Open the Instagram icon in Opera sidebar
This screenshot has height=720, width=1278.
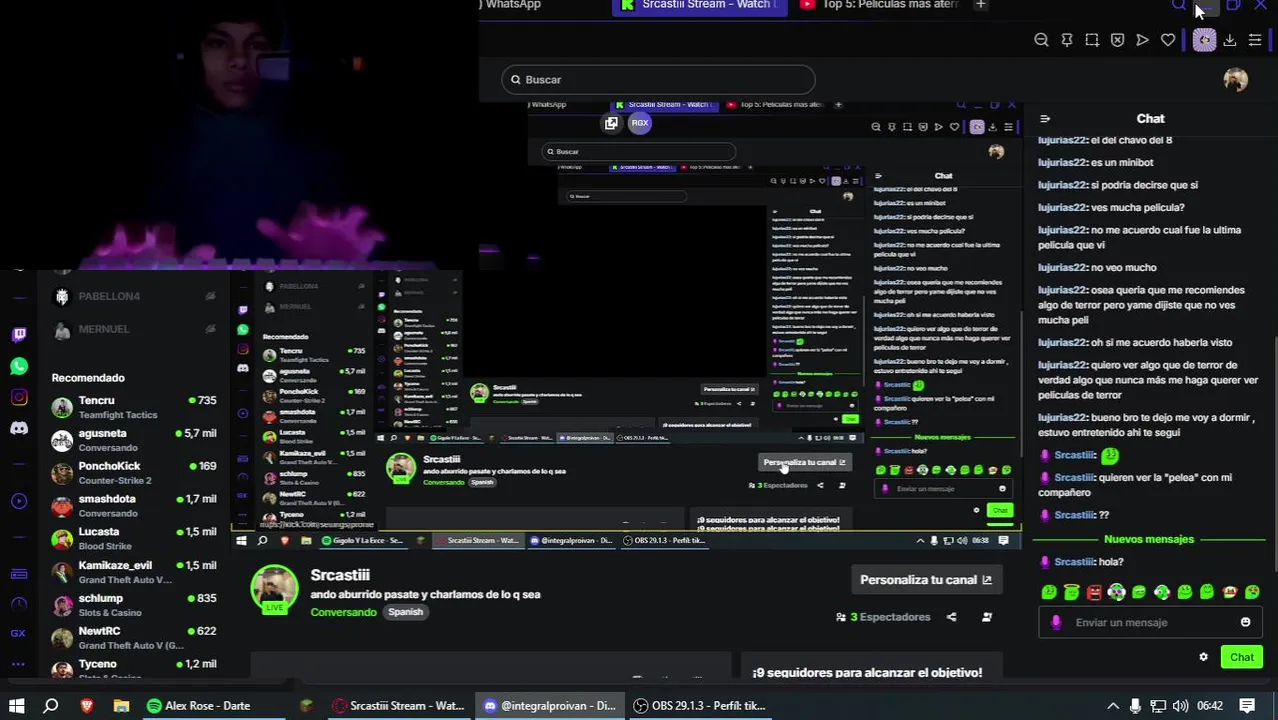(19, 397)
